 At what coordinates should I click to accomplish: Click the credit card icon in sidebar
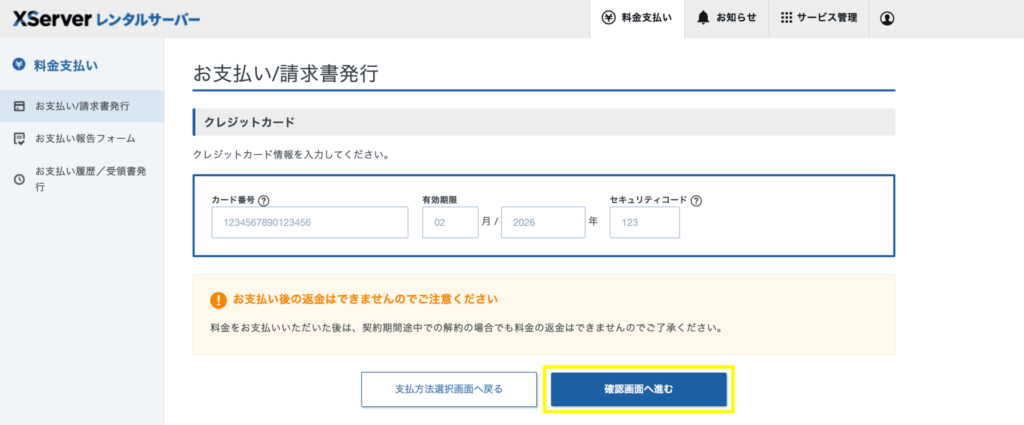(19, 105)
